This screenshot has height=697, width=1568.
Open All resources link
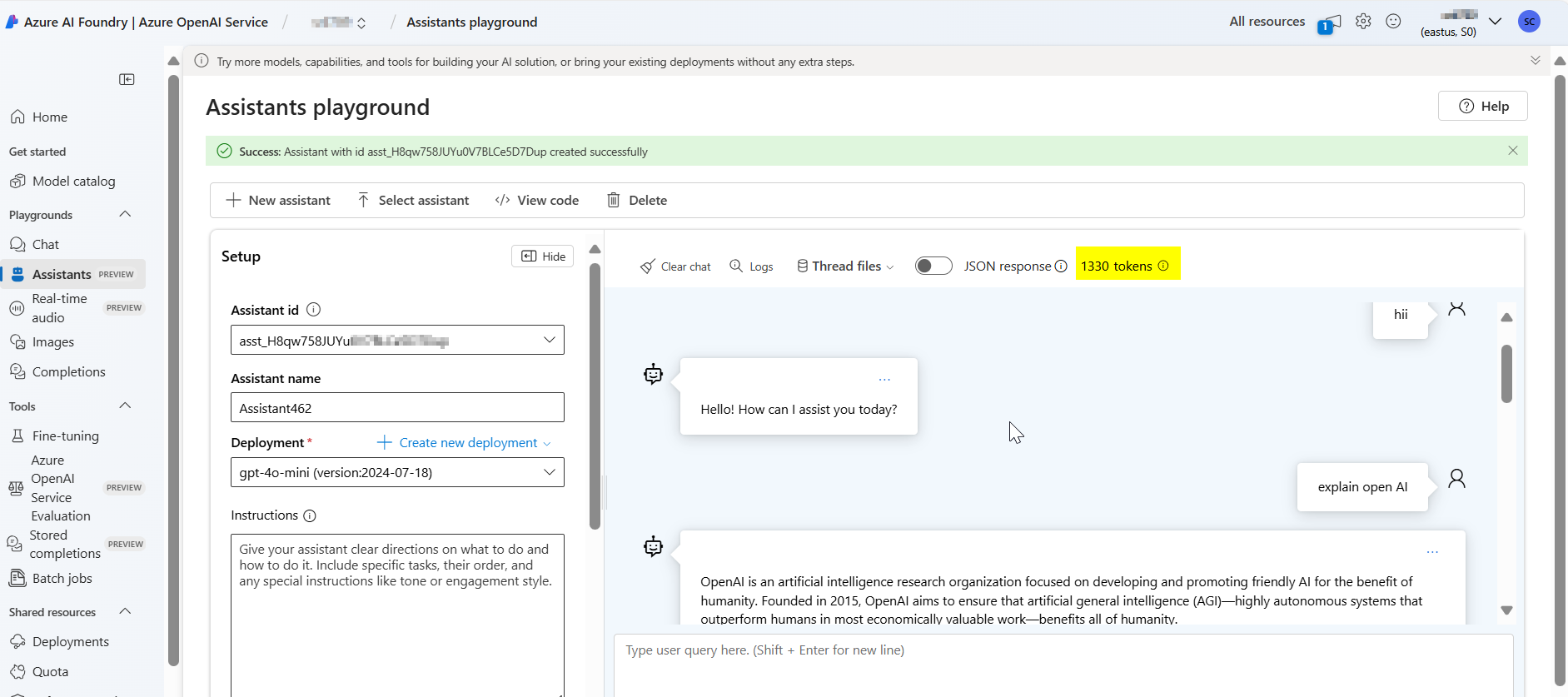[x=1267, y=22]
